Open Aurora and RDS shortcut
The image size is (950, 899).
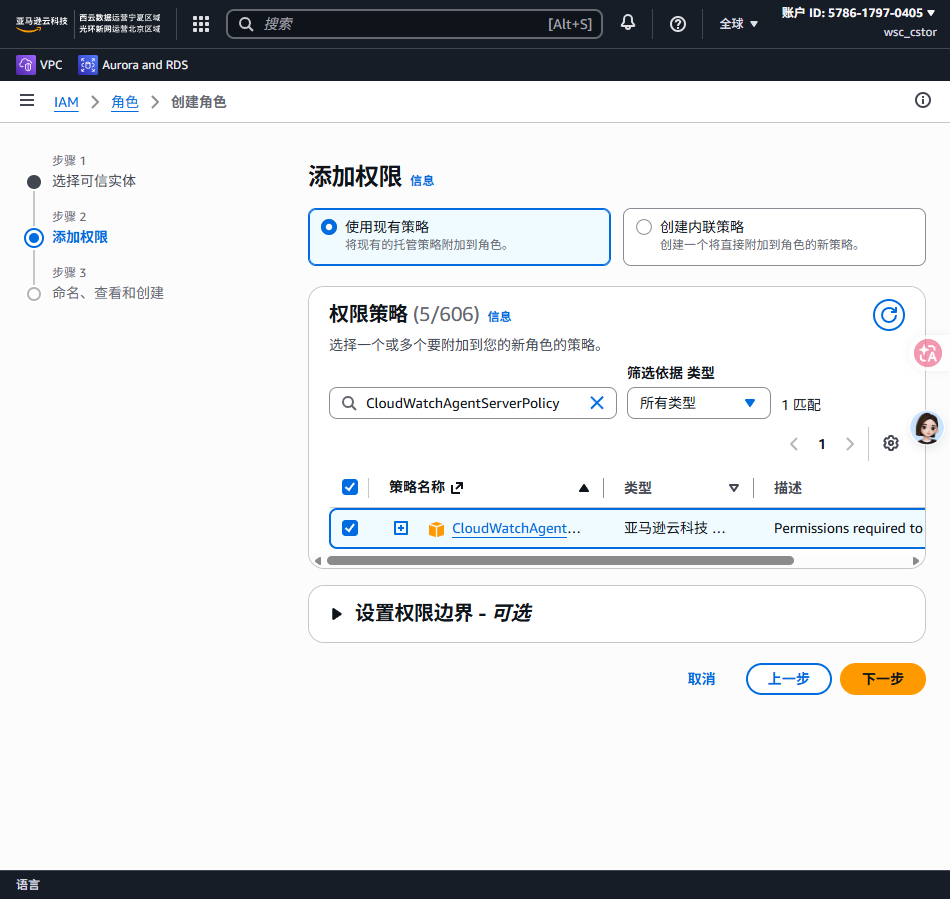tap(133, 65)
